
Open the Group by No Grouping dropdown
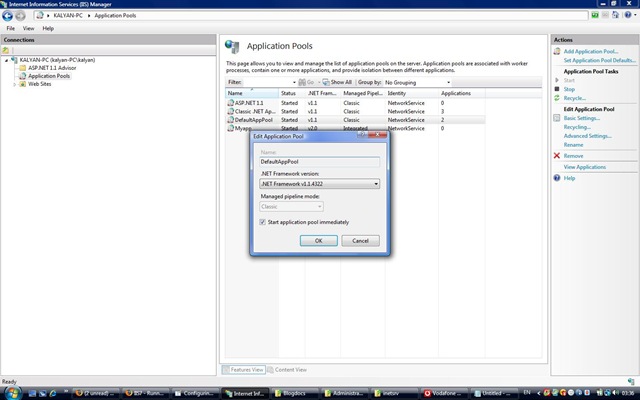[x=448, y=82]
